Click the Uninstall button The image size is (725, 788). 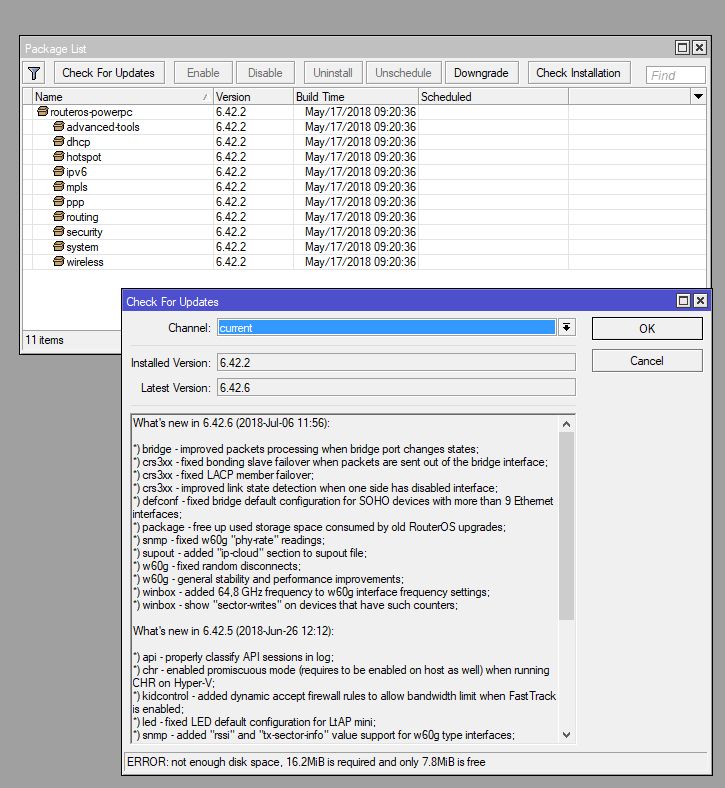(x=333, y=73)
